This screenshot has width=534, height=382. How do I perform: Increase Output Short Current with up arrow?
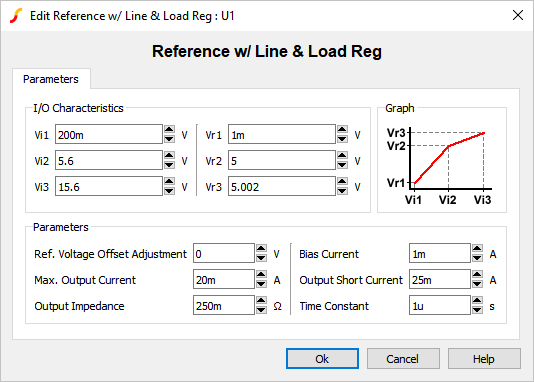click(477, 275)
